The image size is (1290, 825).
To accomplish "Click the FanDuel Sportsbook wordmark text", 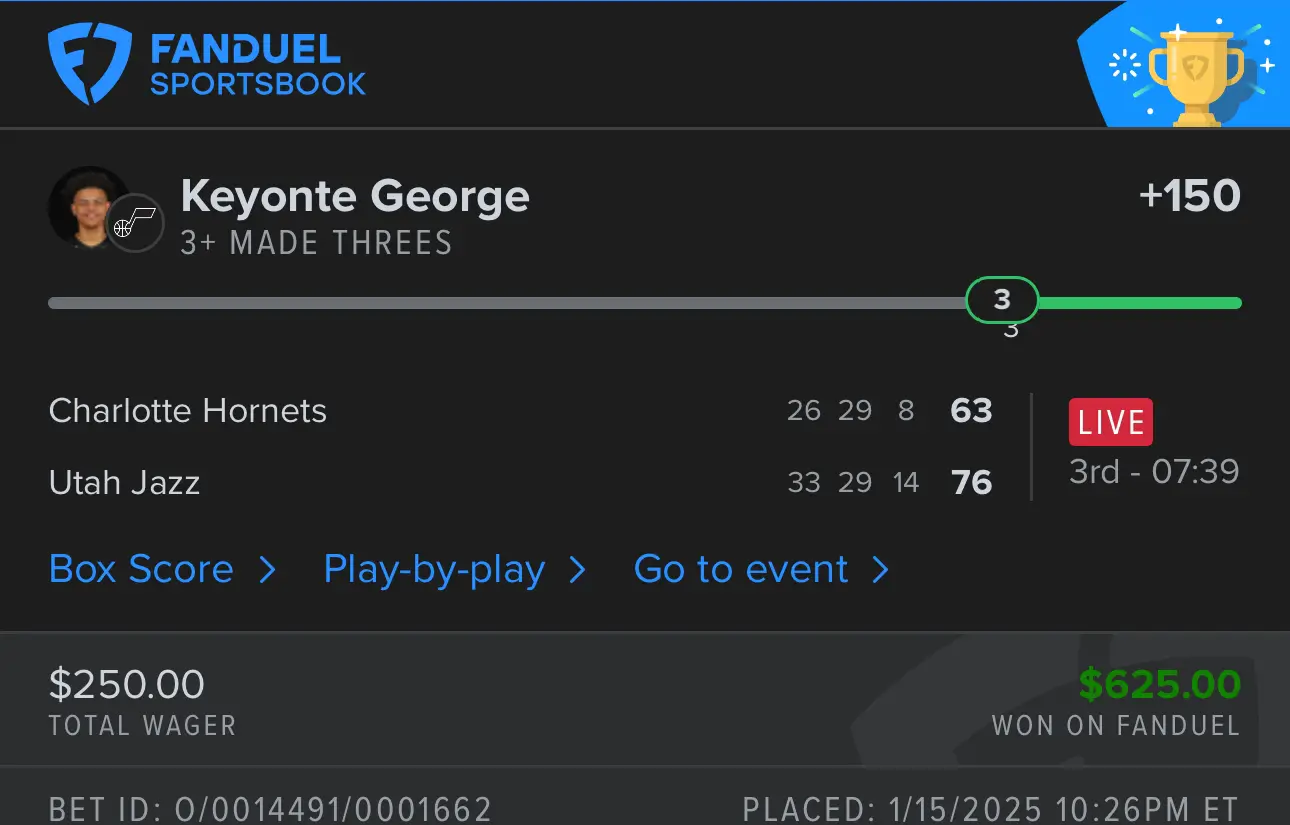I will click(258, 66).
